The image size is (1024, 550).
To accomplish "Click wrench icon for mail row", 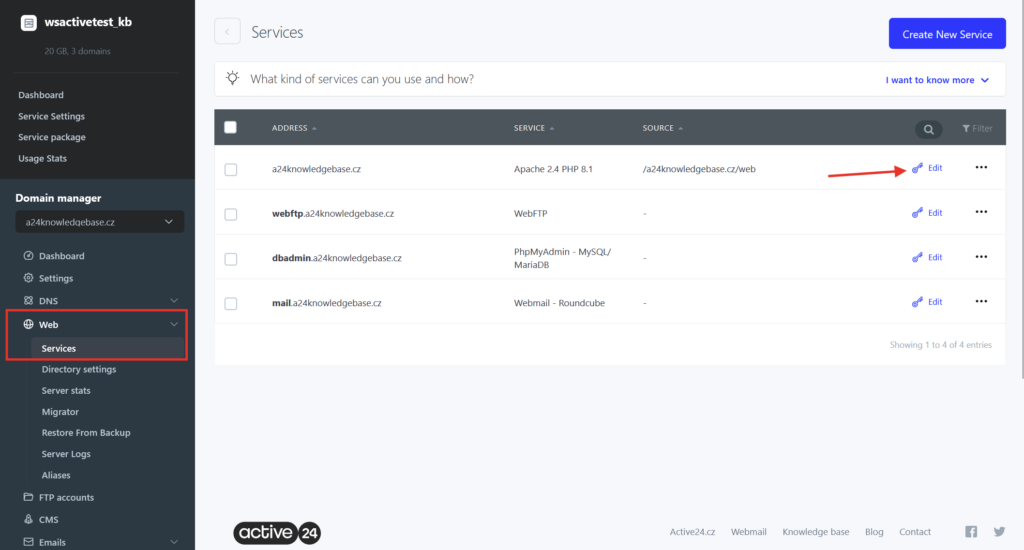I will coord(918,302).
